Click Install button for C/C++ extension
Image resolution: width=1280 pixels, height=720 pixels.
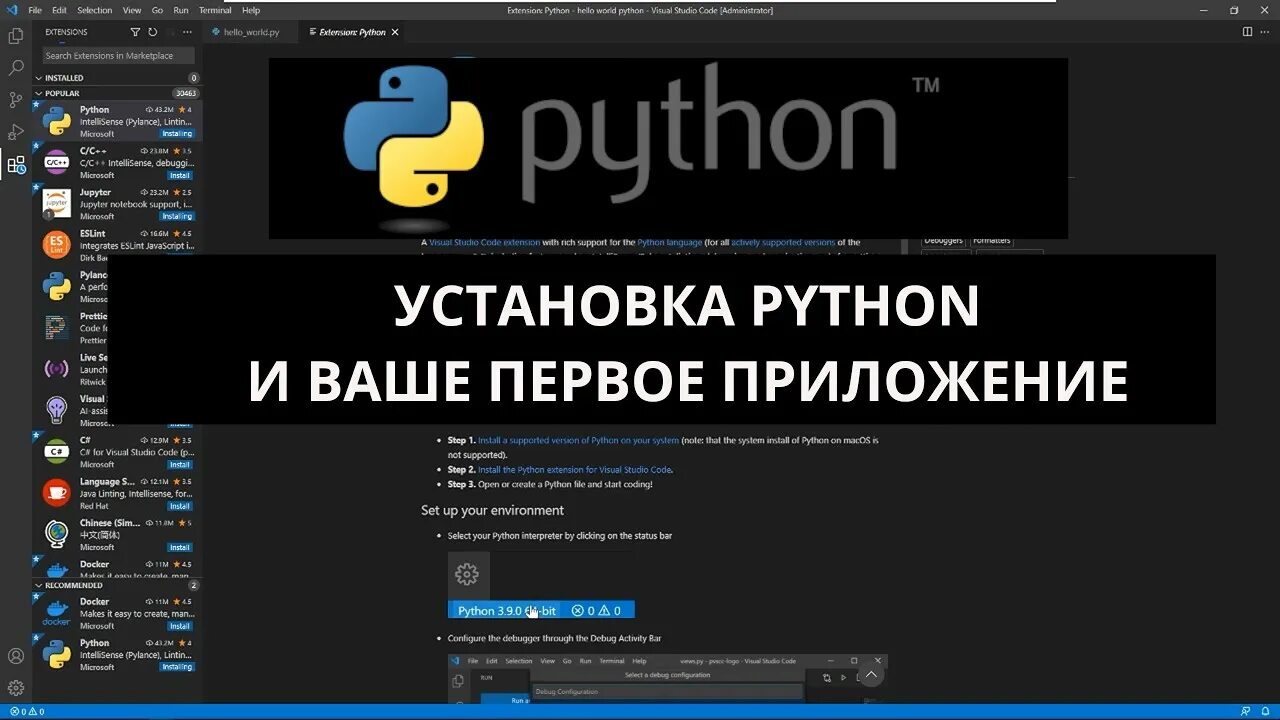(x=180, y=175)
